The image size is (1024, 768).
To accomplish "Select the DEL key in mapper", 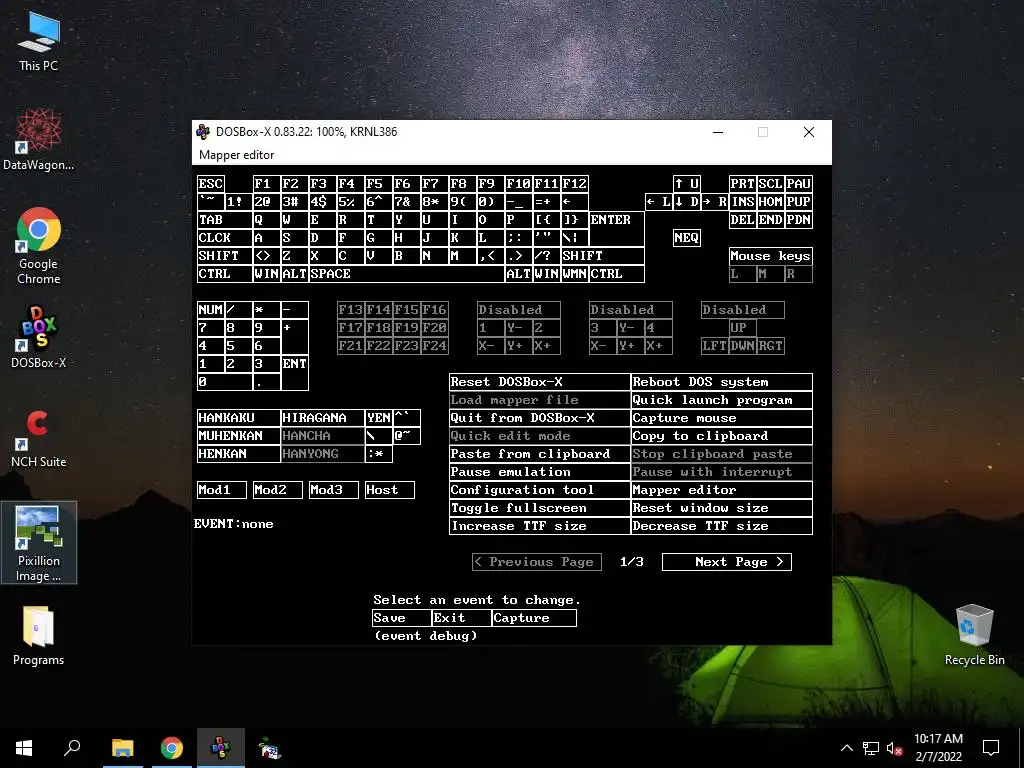I will click(x=743, y=220).
